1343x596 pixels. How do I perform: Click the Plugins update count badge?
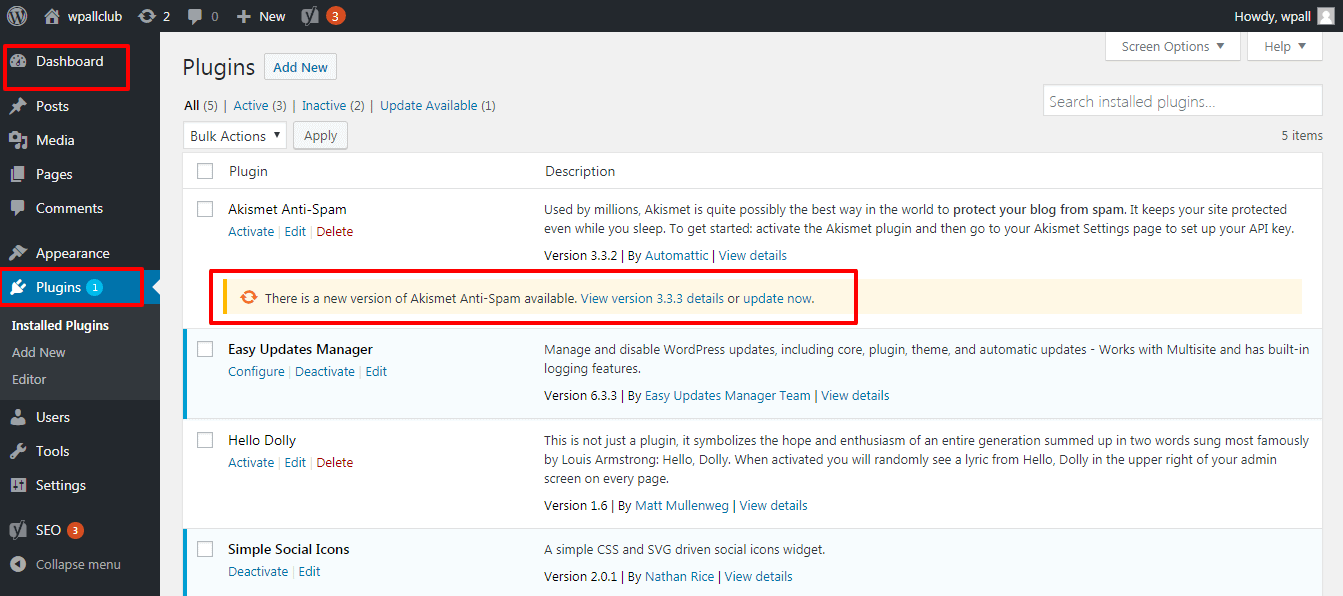point(94,287)
